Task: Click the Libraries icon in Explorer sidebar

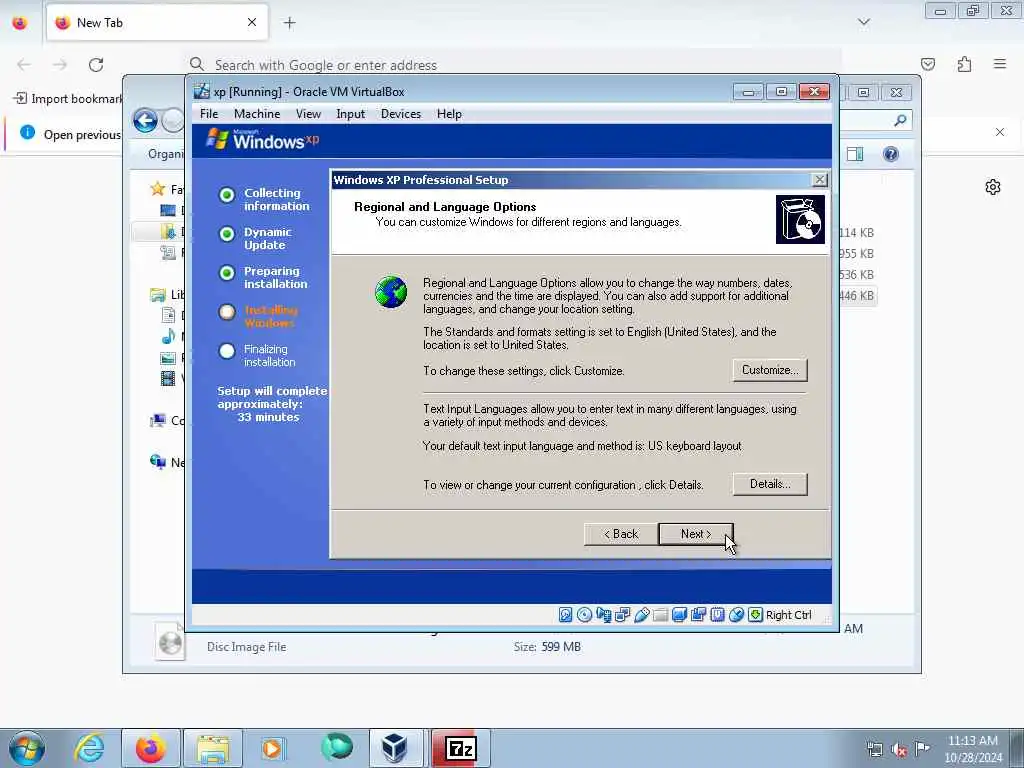Action: (157, 295)
